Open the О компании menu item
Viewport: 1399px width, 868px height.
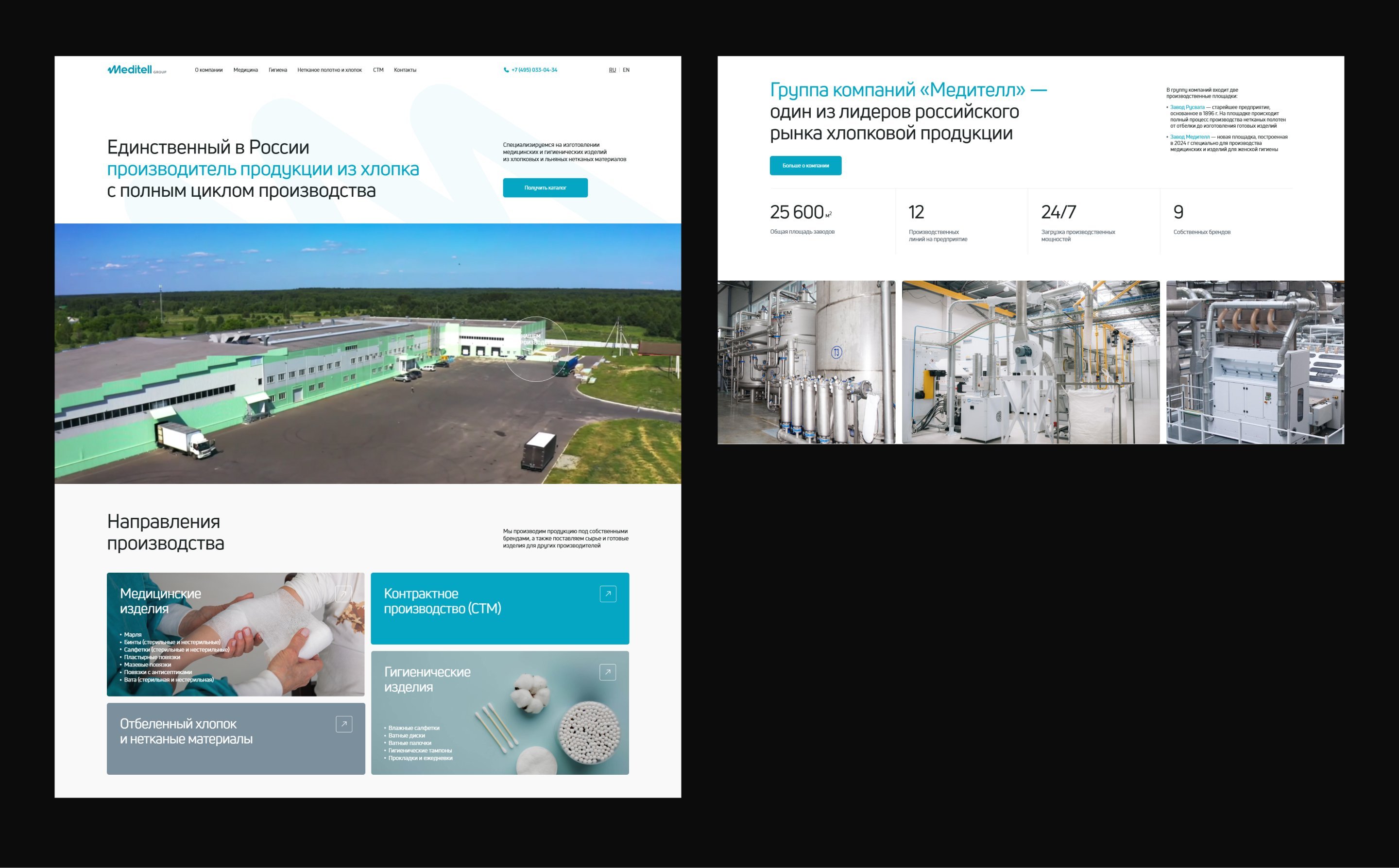click(208, 70)
